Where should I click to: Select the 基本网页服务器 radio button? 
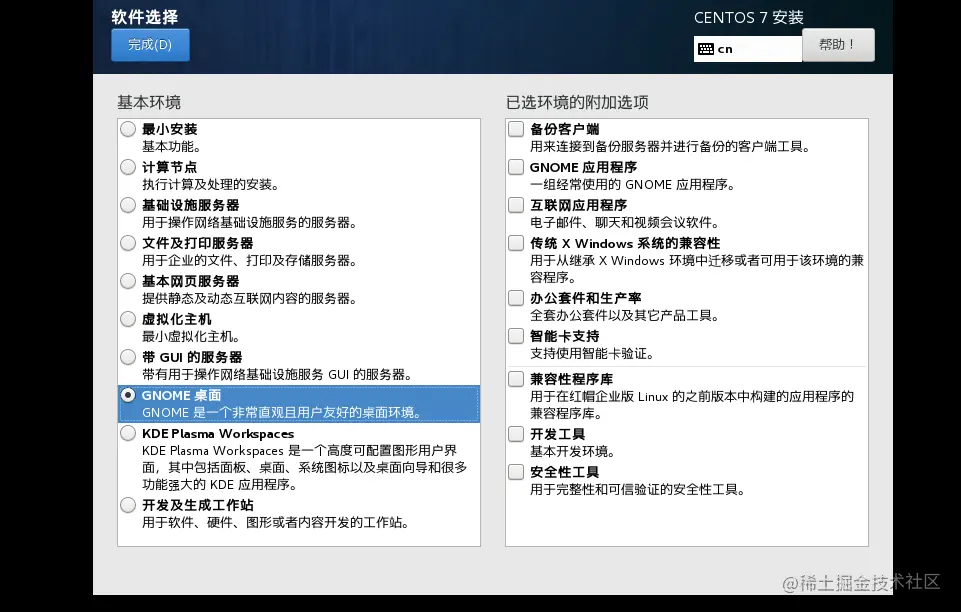pyautogui.click(x=128, y=281)
